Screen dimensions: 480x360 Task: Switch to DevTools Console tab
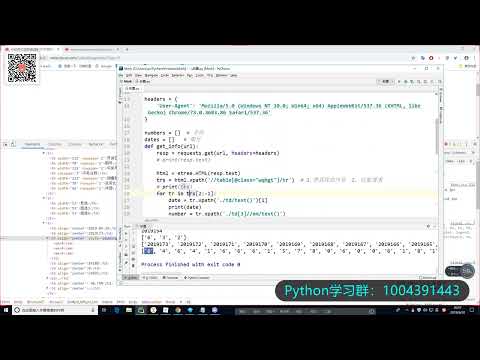(55, 144)
